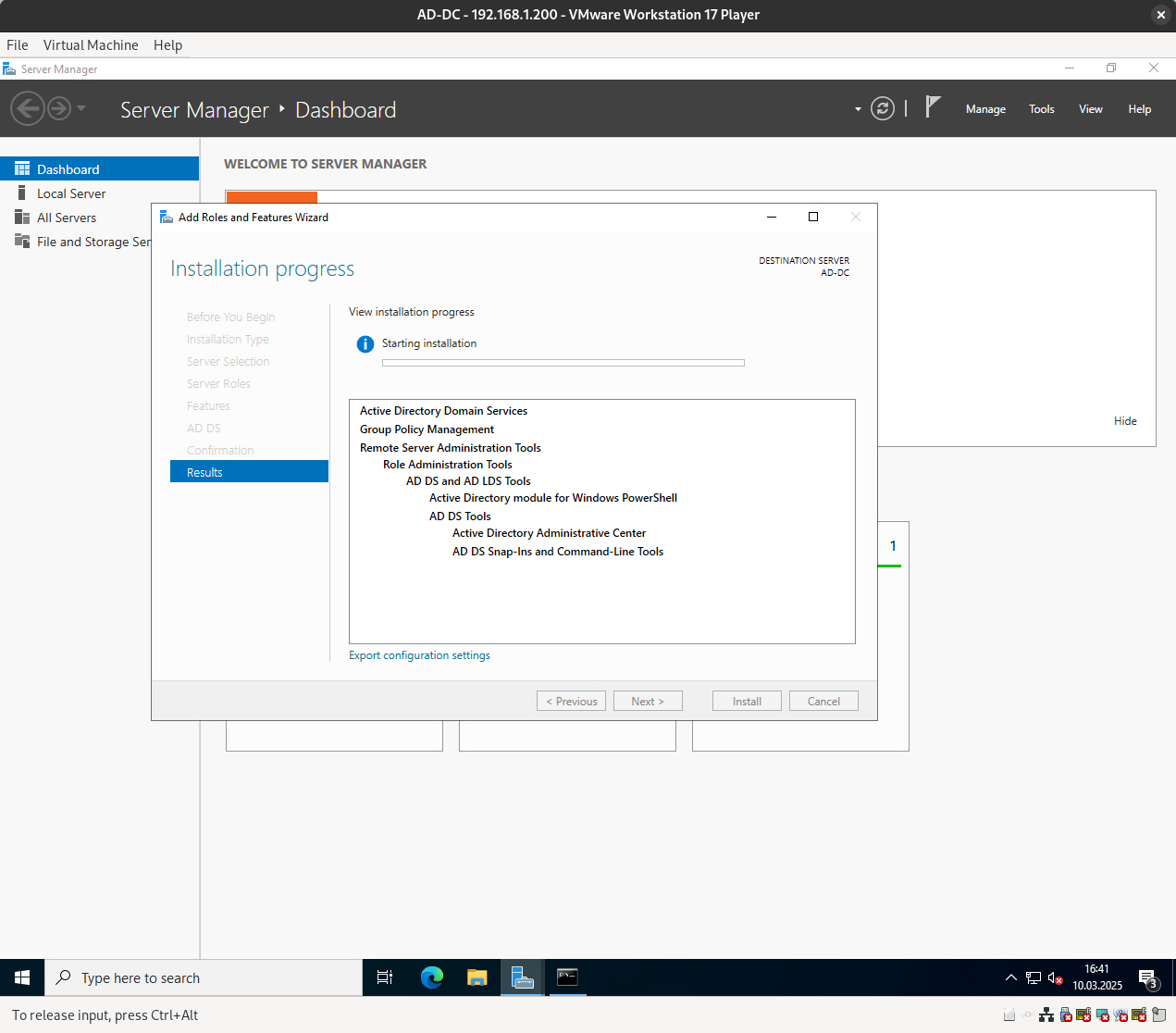The height and width of the screenshot is (1033, 1176).
Task: Open Task View on the taskbar
Action: click(385, 977)
